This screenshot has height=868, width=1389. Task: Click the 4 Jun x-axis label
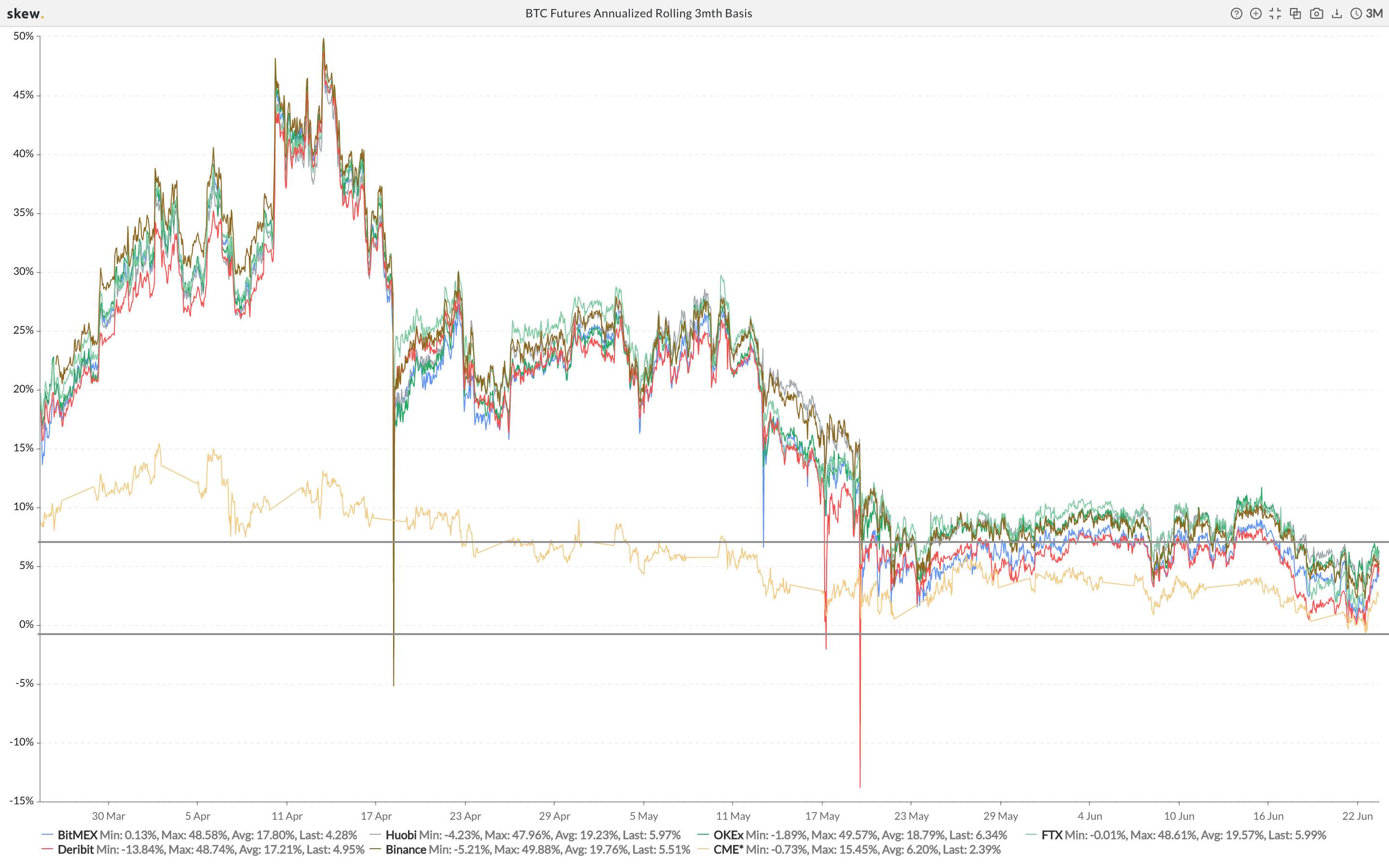(x=1089, y=816)
